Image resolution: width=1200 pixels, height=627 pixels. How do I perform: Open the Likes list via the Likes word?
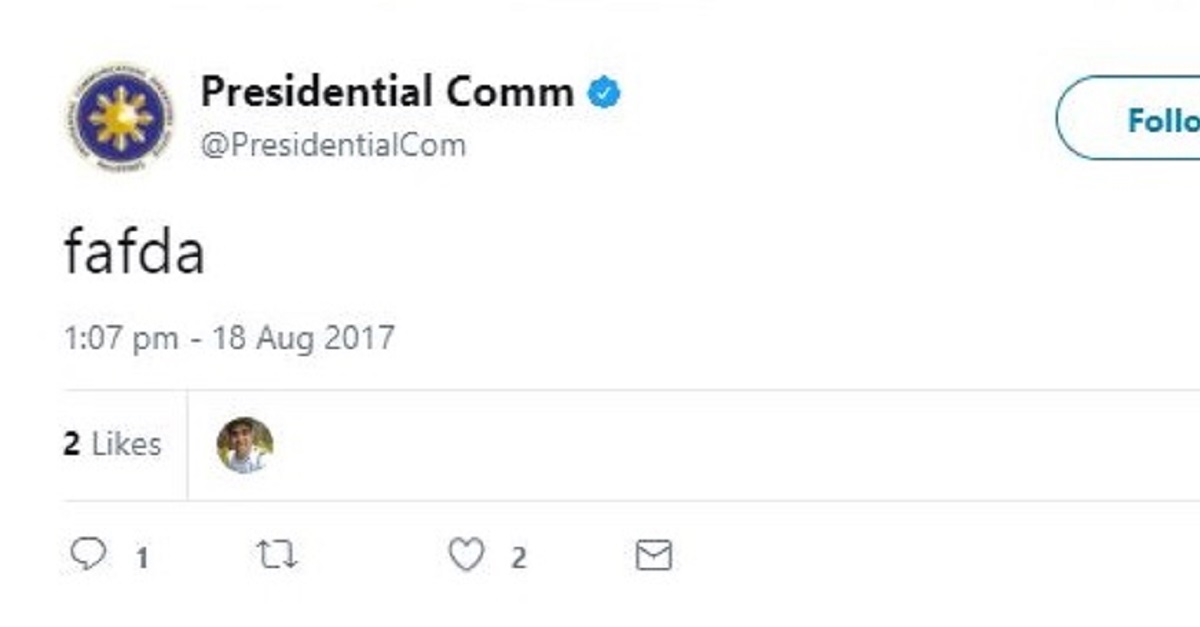coord(126,444)
